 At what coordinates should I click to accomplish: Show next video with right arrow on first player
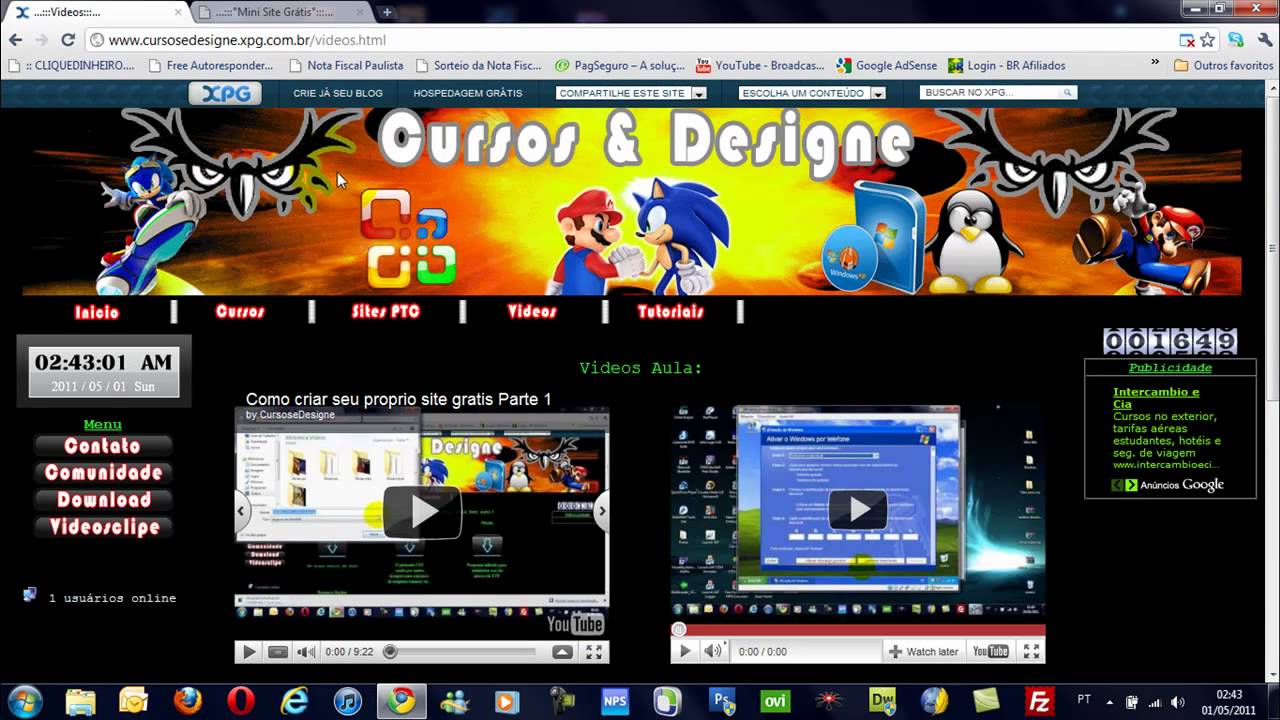[x=601, y=511]
